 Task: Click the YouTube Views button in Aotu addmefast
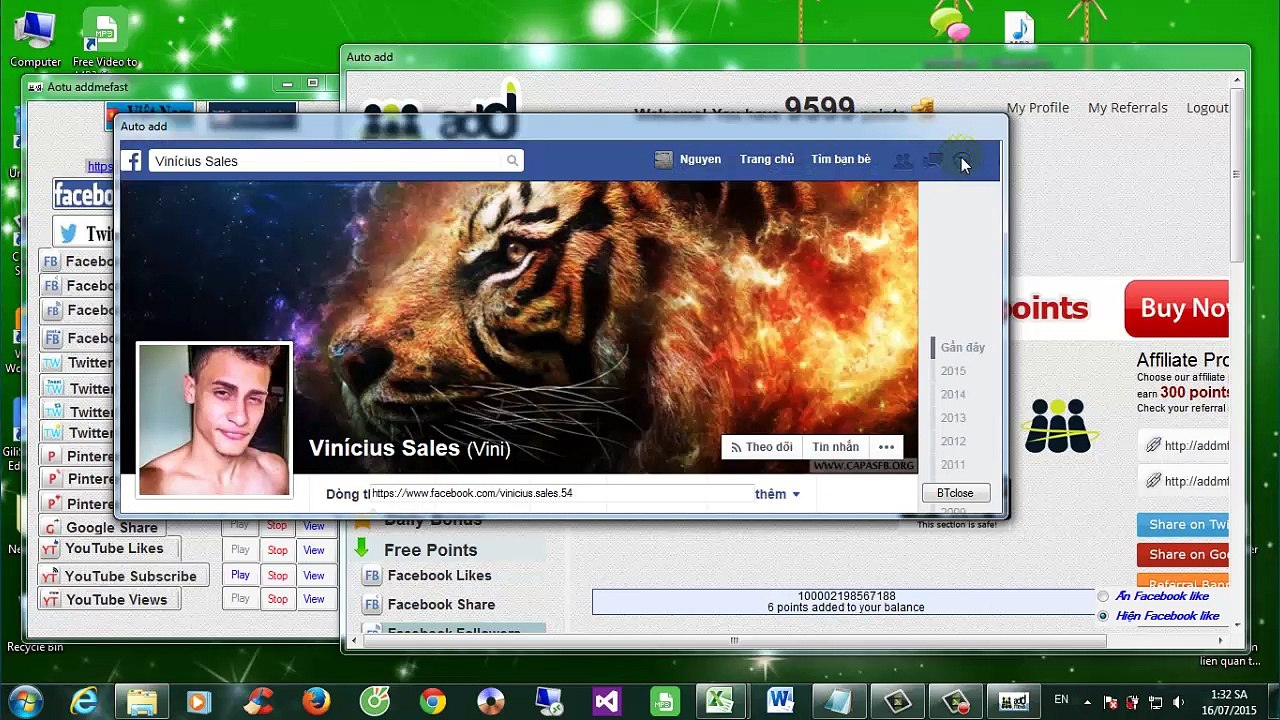(110, 600)
